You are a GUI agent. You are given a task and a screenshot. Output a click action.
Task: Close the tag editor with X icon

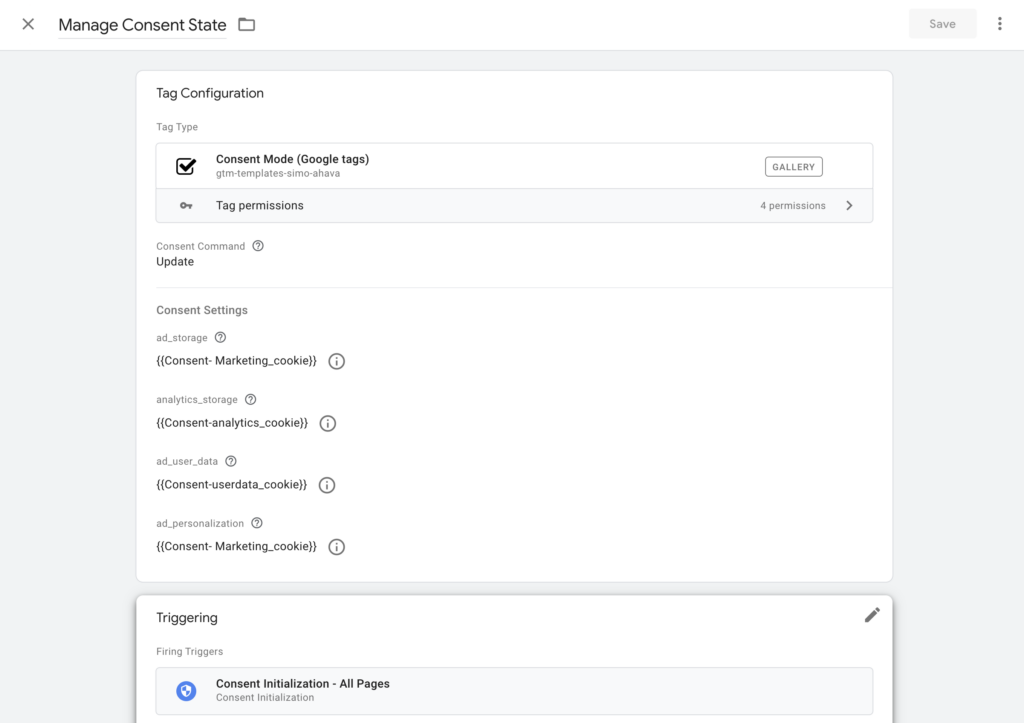(x=28, y=24)
